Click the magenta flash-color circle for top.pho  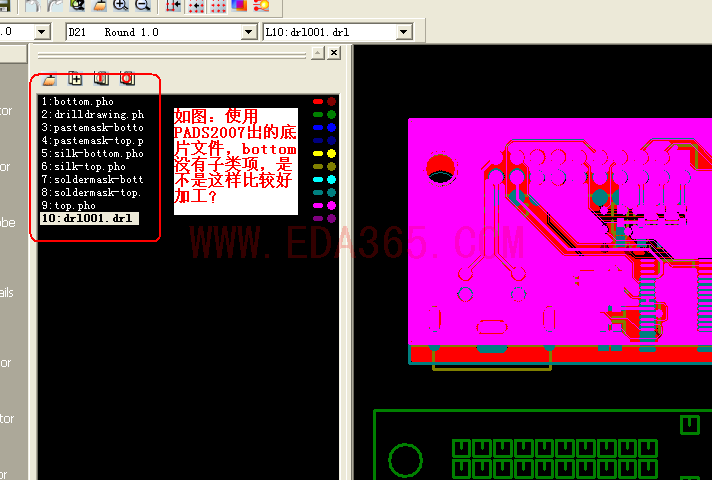coord(332,205)
